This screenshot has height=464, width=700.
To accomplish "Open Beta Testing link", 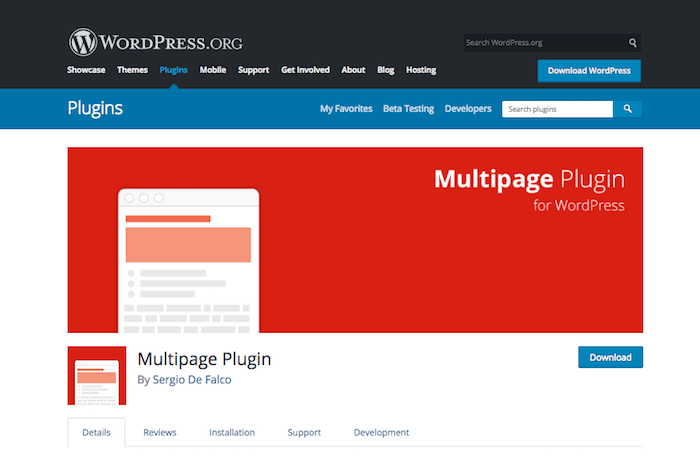I will [x=408, y=109].
